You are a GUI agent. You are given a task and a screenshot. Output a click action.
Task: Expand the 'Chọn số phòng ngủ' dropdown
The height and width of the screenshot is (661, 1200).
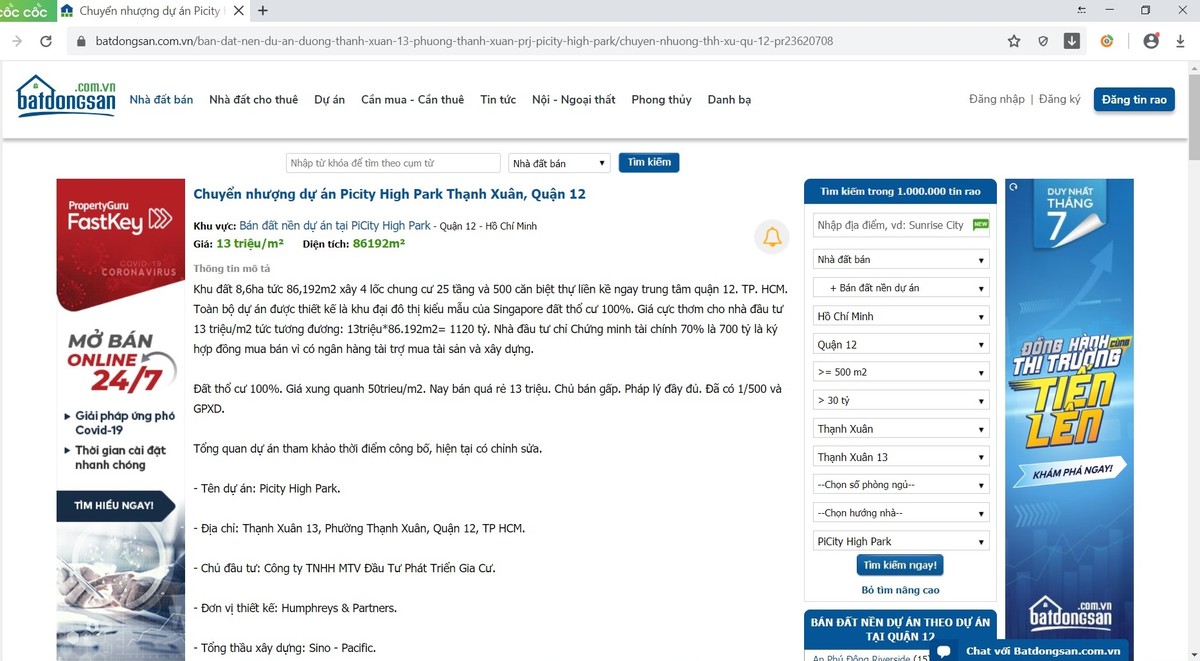click(x=901, y=485)
